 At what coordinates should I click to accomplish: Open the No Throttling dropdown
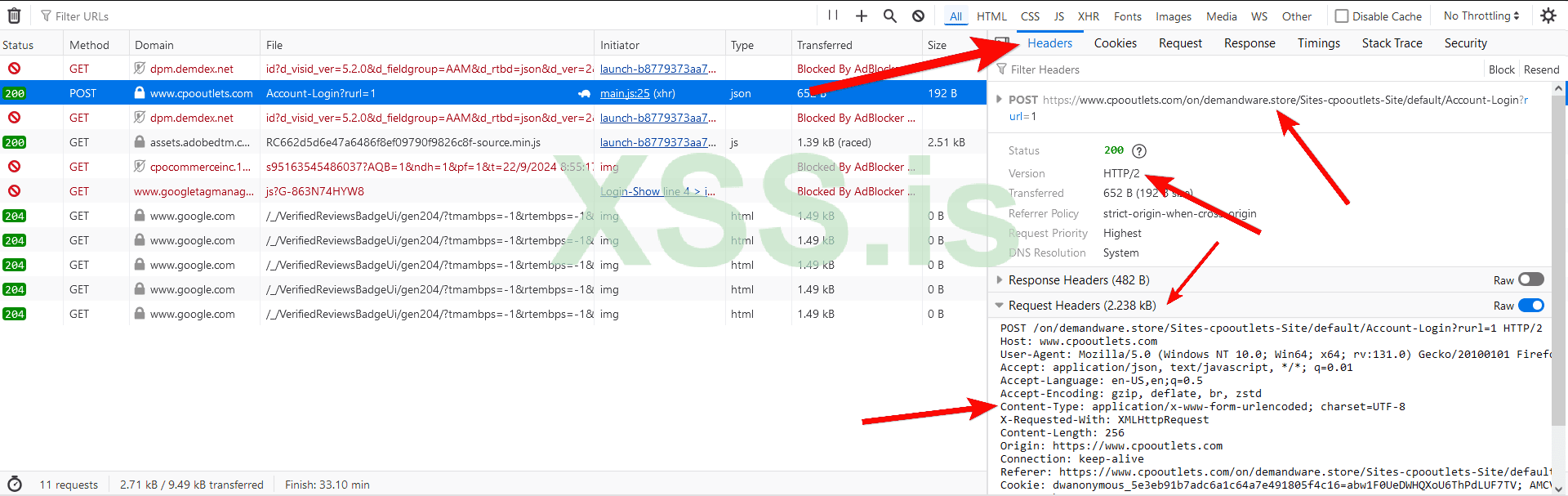pyautogui.click(x=1481, y=16)
